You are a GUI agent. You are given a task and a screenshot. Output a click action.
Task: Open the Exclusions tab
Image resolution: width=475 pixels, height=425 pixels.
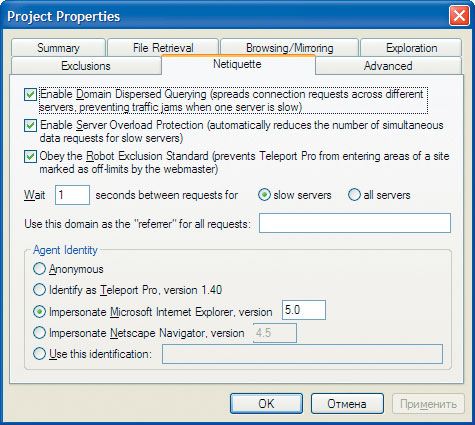click(86, 66)
